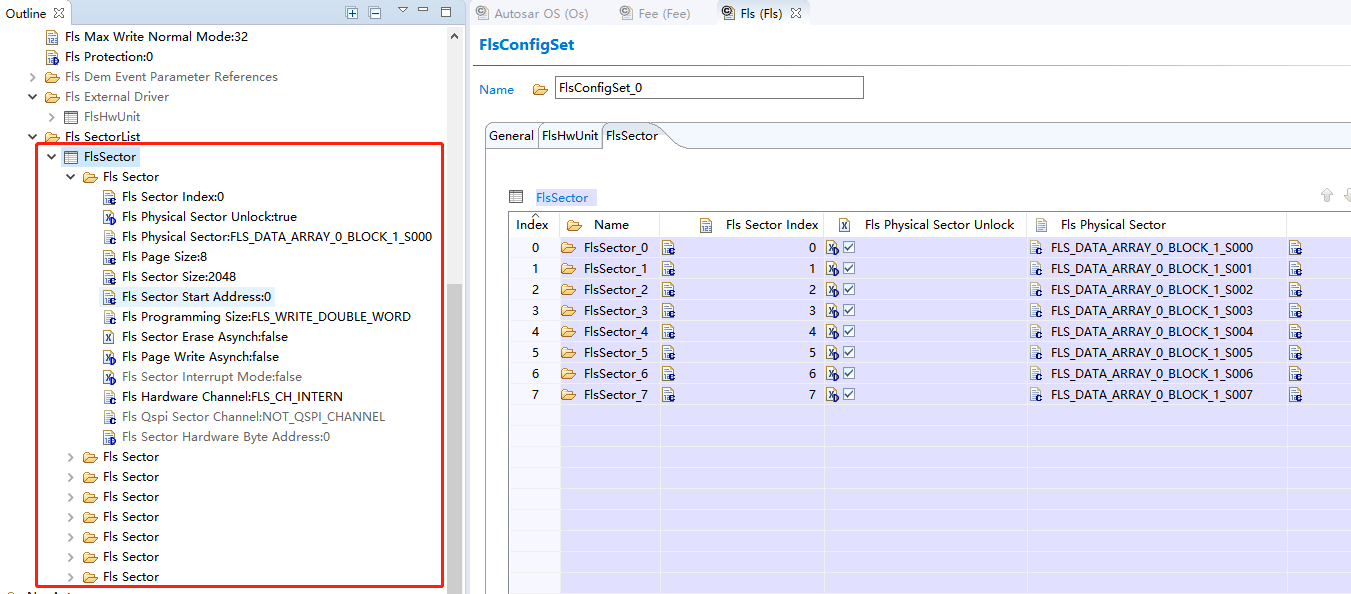Click boolean icon for Fls Sector Erase Asynch:false
Image resolution: width=1351 pixels, height=594 pixels.
110,337
